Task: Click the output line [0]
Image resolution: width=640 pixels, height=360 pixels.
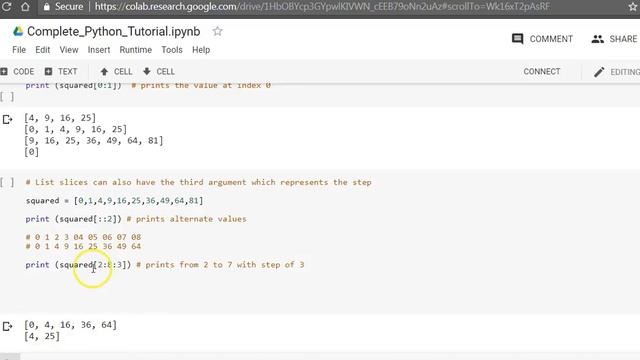Action: tap(31, 152)
